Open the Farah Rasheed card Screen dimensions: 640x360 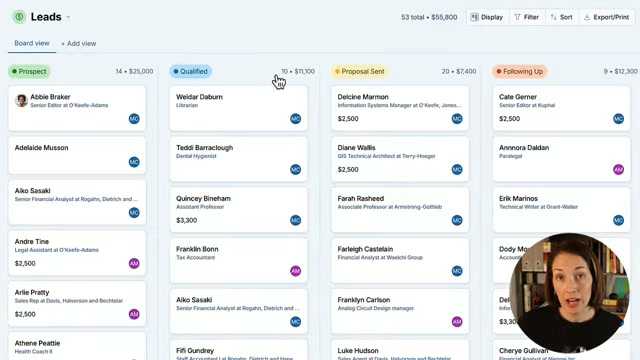click(400, 210)
